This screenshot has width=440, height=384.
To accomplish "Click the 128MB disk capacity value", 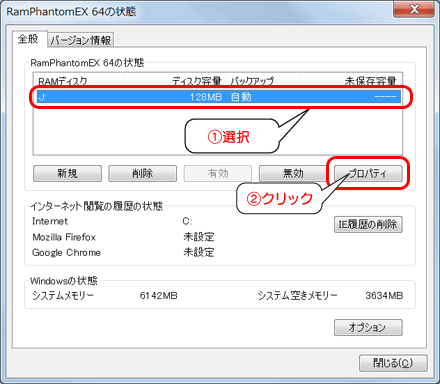I will point(206,97).
